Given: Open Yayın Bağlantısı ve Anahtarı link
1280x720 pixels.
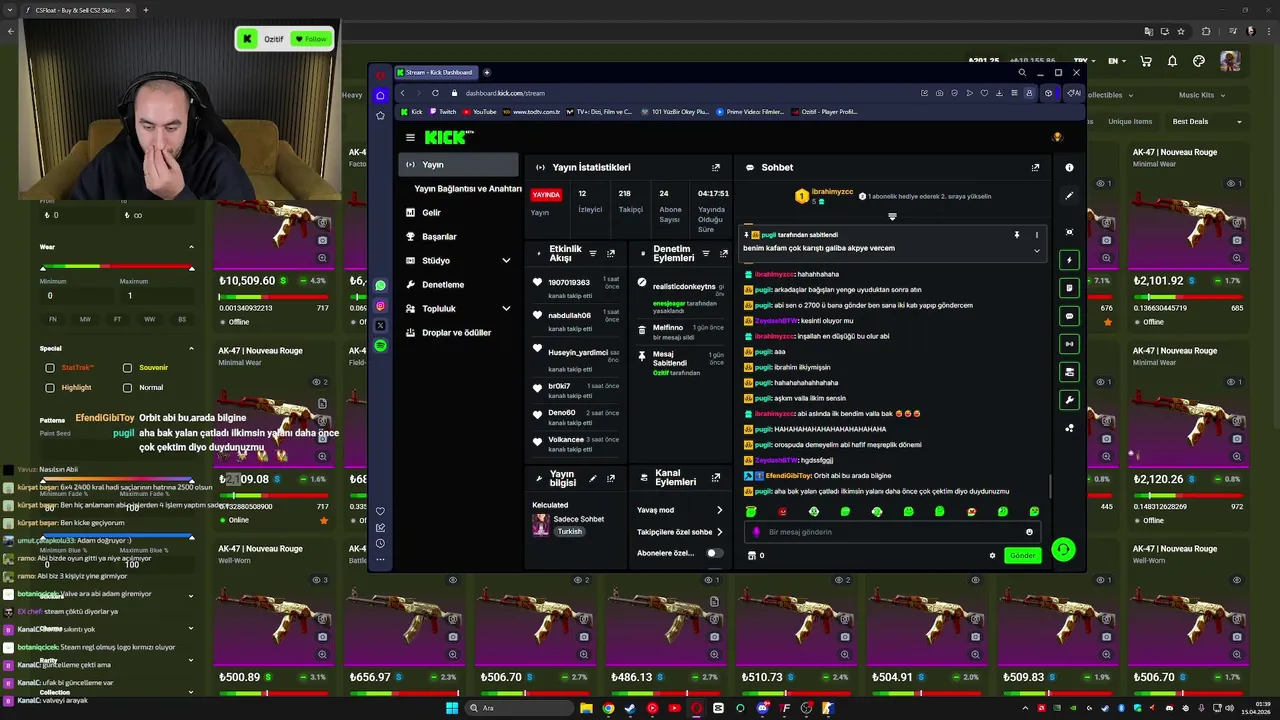Looking at the screenshot, I should pos(468,189).
